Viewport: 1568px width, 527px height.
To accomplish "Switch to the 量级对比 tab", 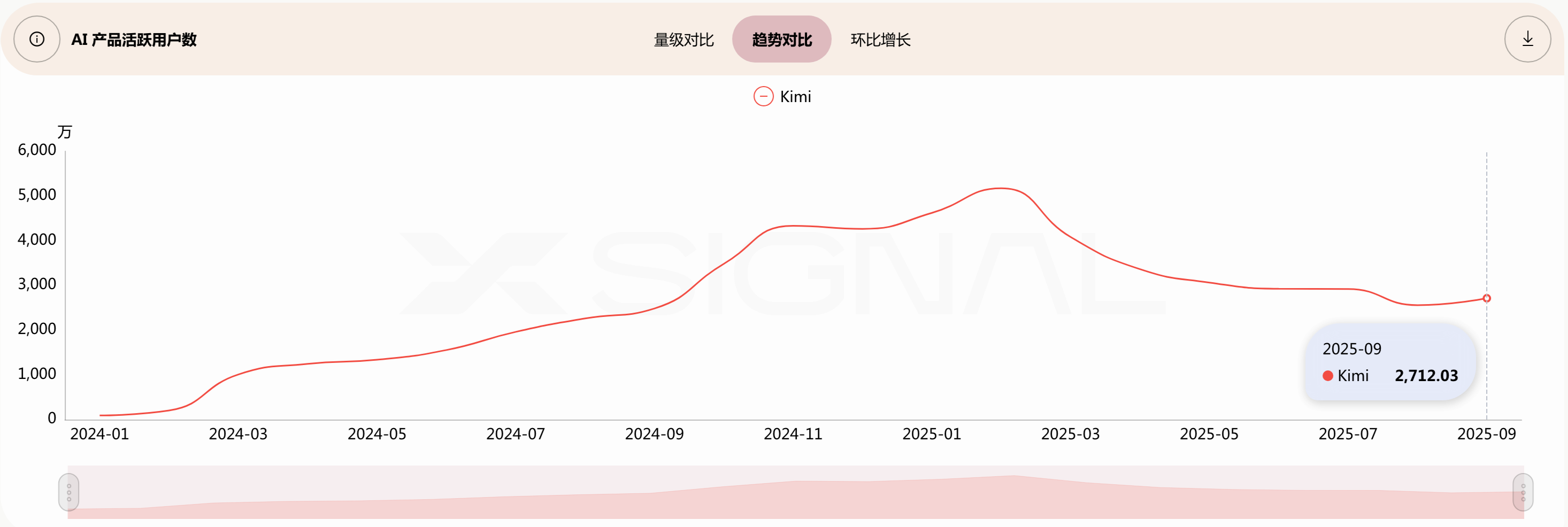I will click(x=683, y=40).
